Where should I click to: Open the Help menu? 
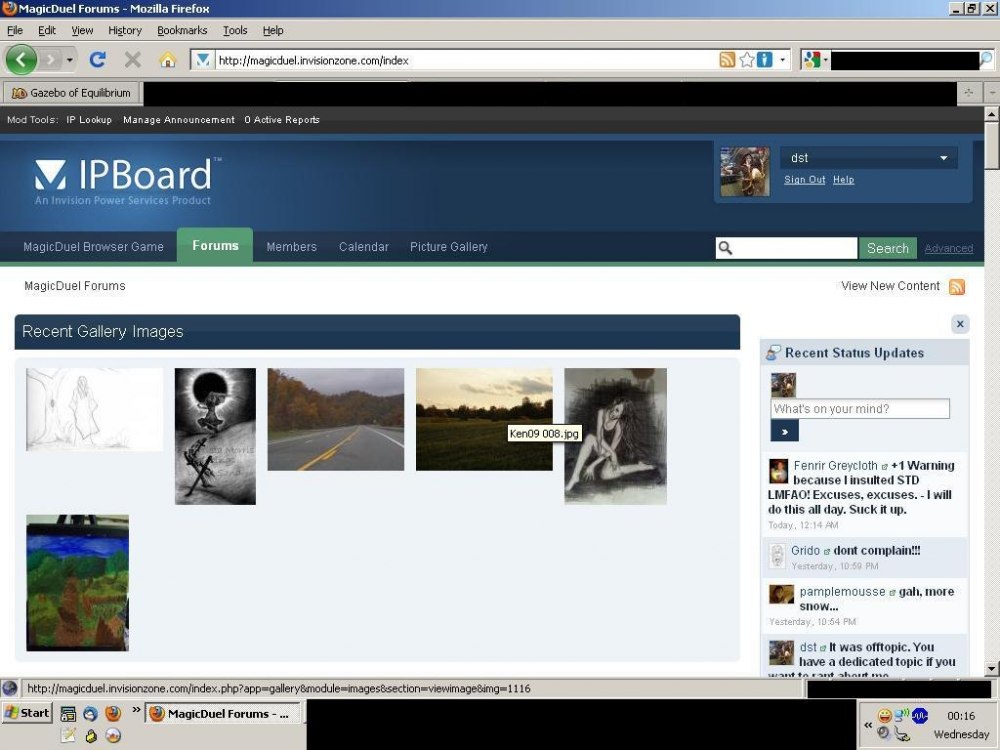coord(273,30)
